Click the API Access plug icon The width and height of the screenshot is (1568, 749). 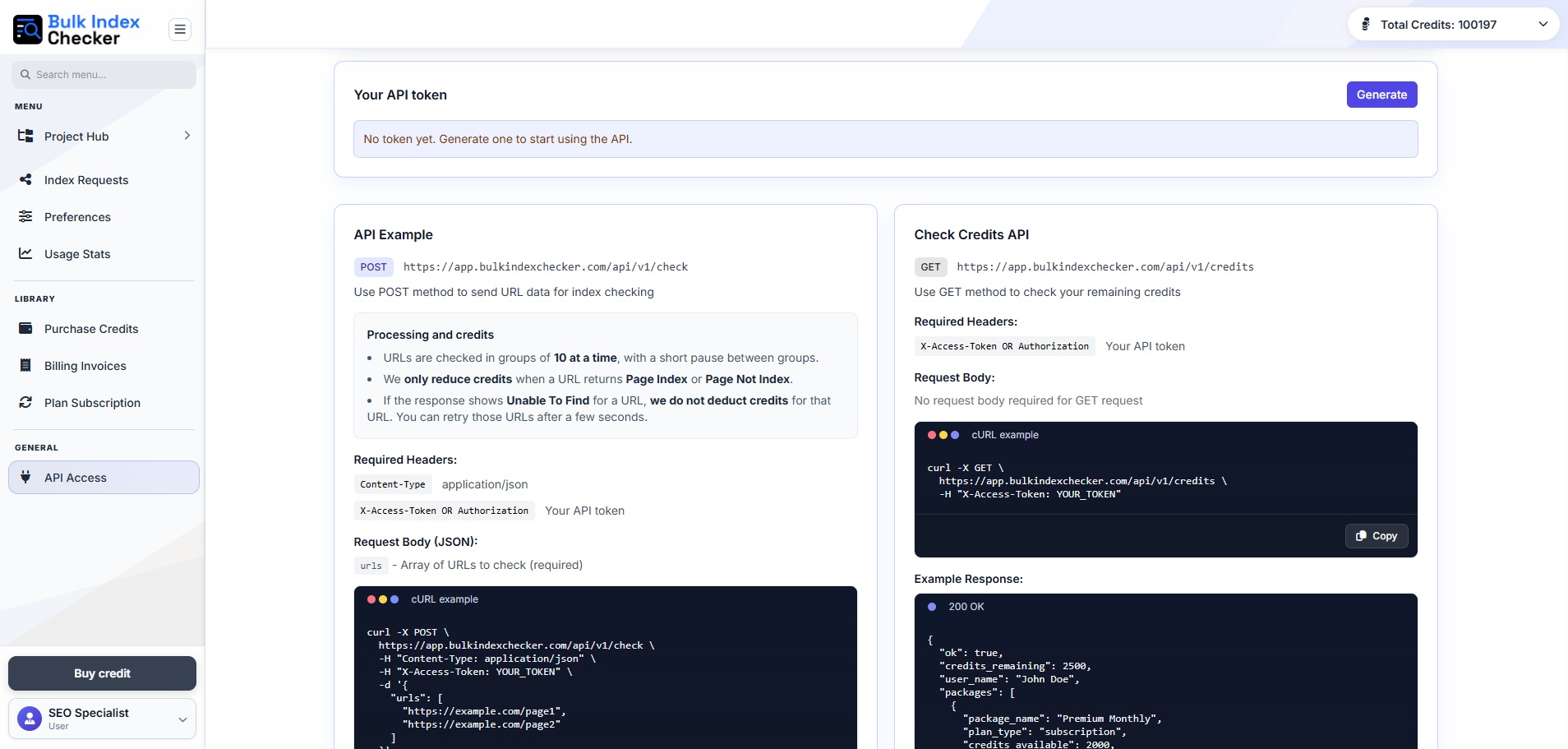pyautogui.click(x=25, y=477)
